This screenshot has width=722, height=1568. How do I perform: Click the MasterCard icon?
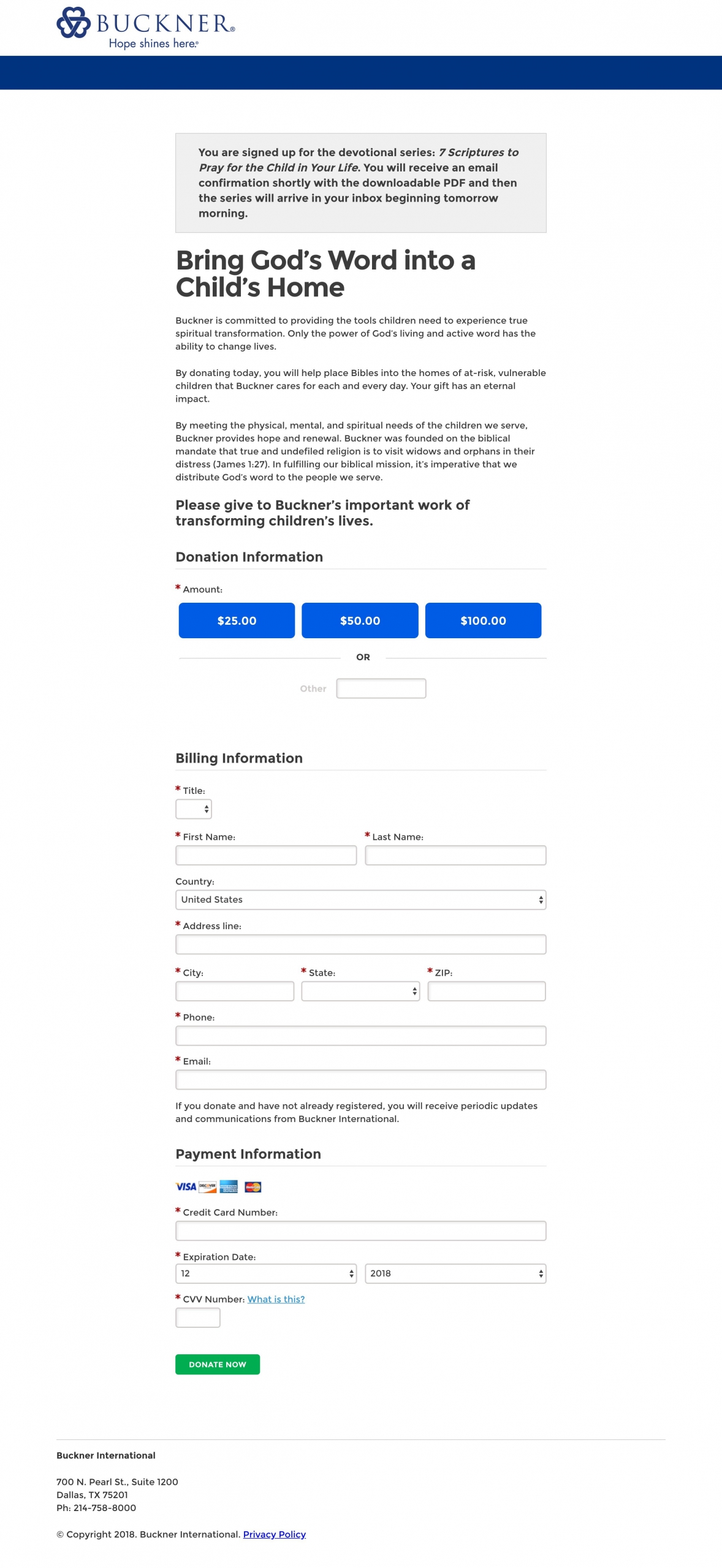click(253, 1186)
